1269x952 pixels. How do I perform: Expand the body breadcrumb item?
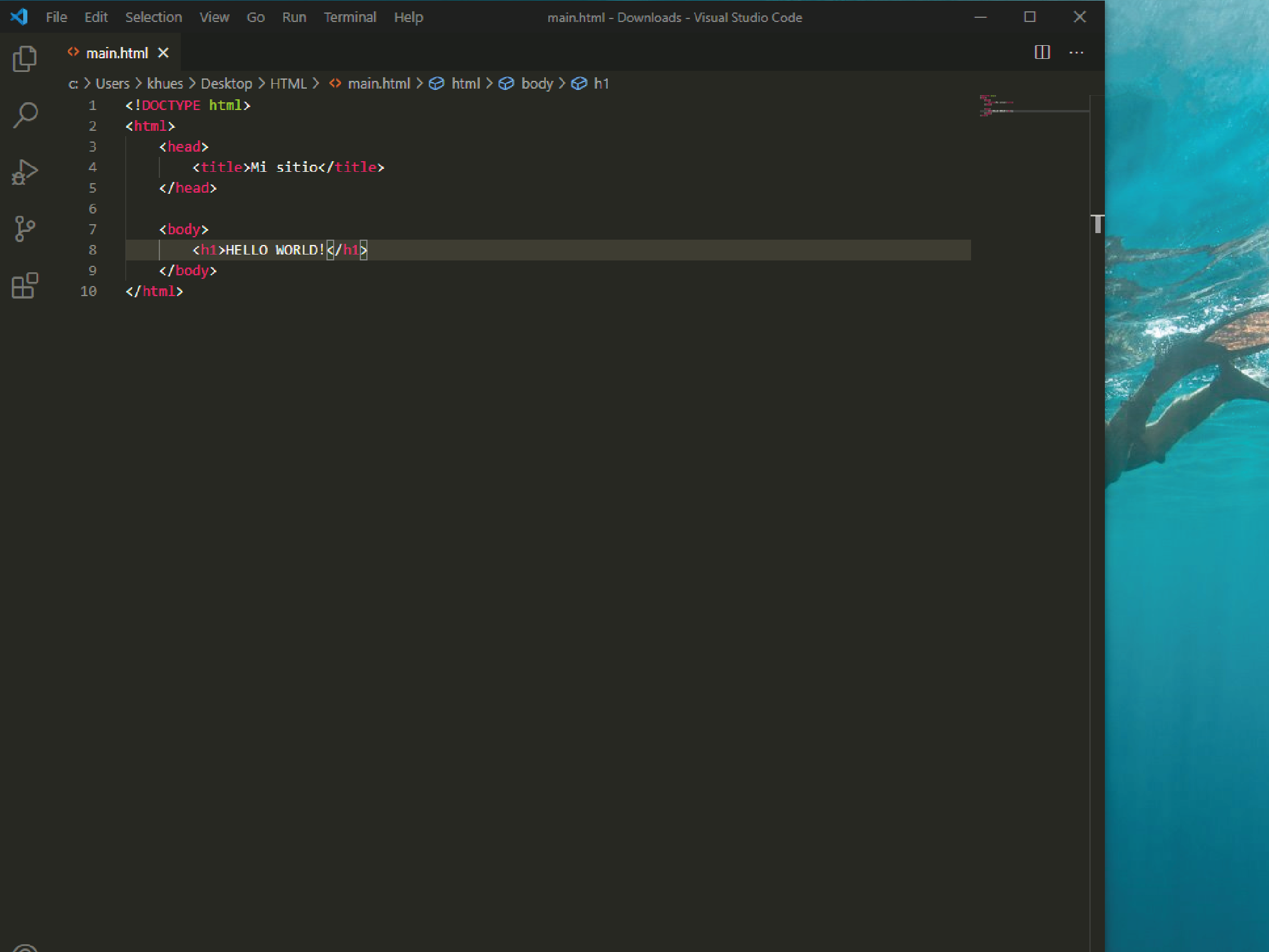tap(536, 83)
